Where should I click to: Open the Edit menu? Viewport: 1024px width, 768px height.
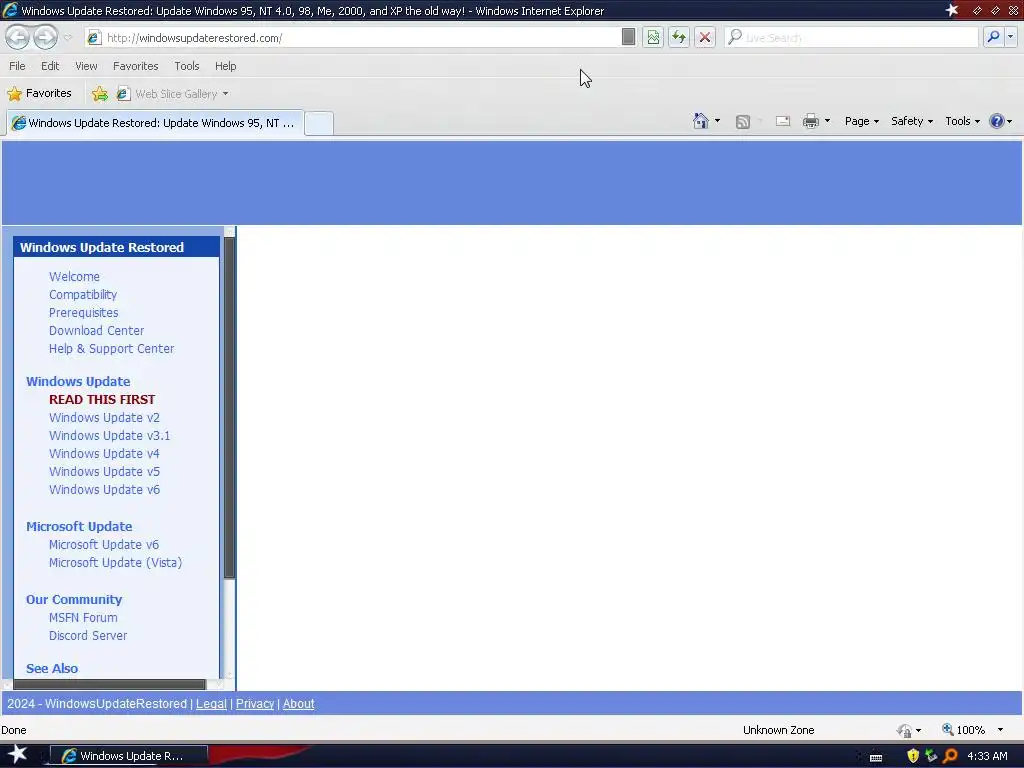tap(50, 66)
